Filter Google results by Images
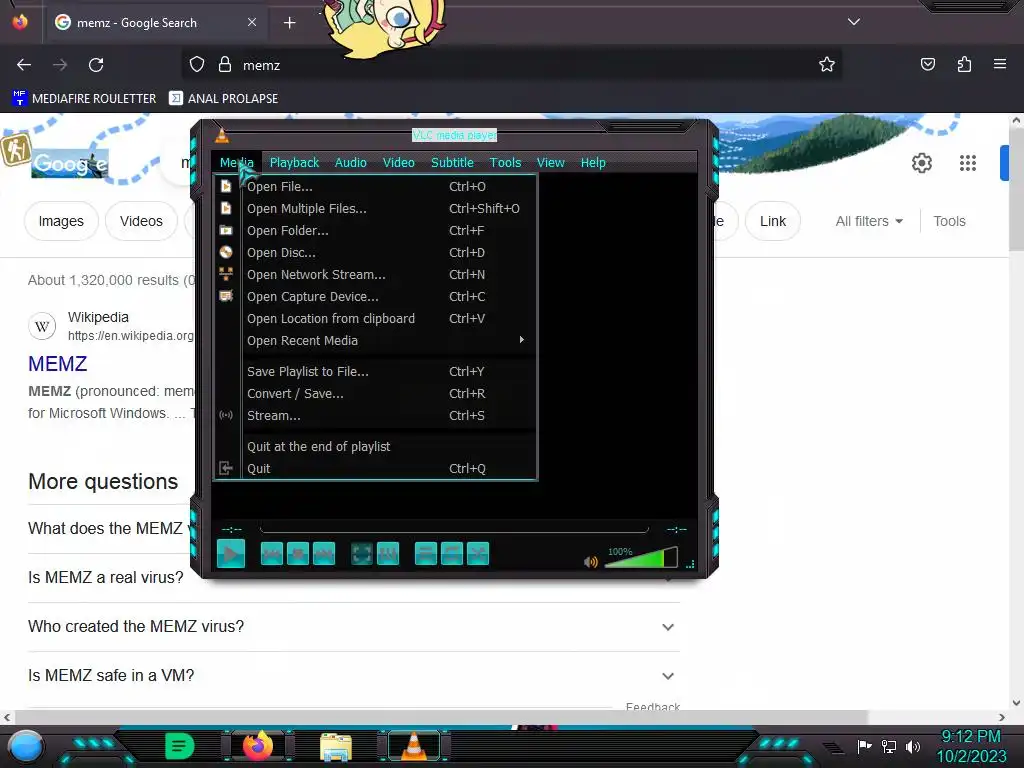The height and width of the screenshot is (768, 1024). (61, 221)
